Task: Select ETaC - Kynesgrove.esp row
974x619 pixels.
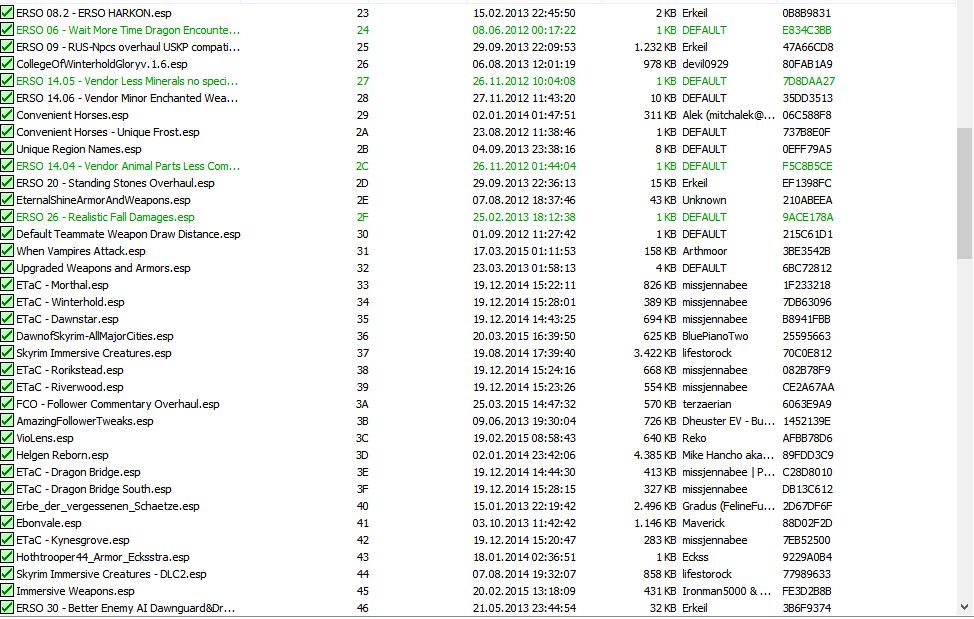Action: [x=73, y=540]
